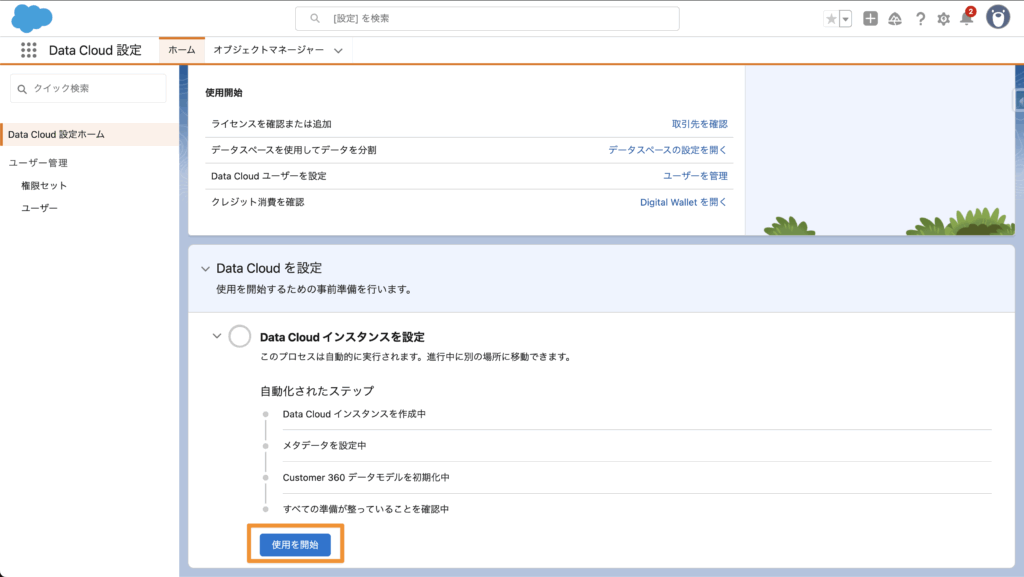Open the setup gear icon
1024x577 pixels.
pos(943,19)
